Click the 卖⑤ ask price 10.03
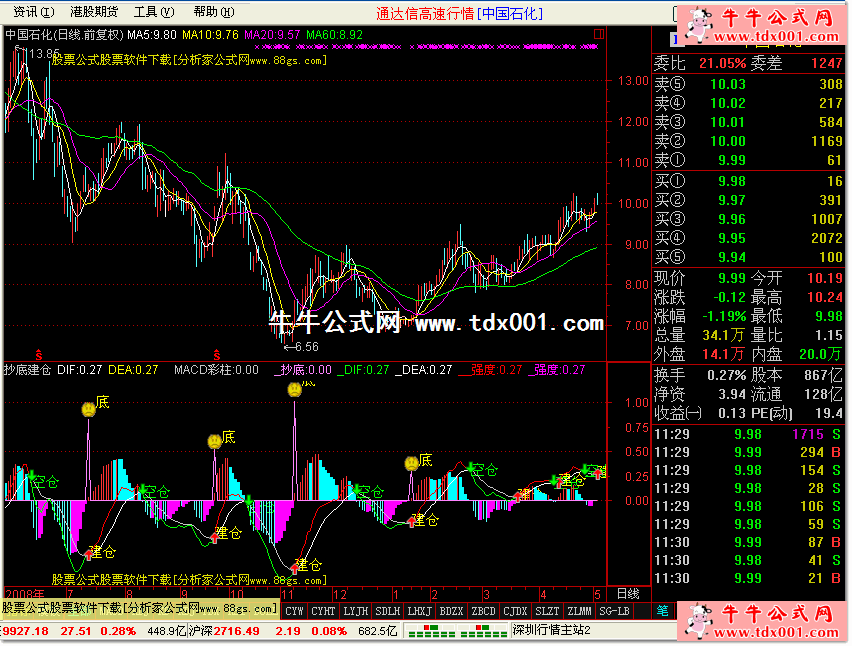The height and width of the screenshot is (646, 852). click(x=728, y=84)
